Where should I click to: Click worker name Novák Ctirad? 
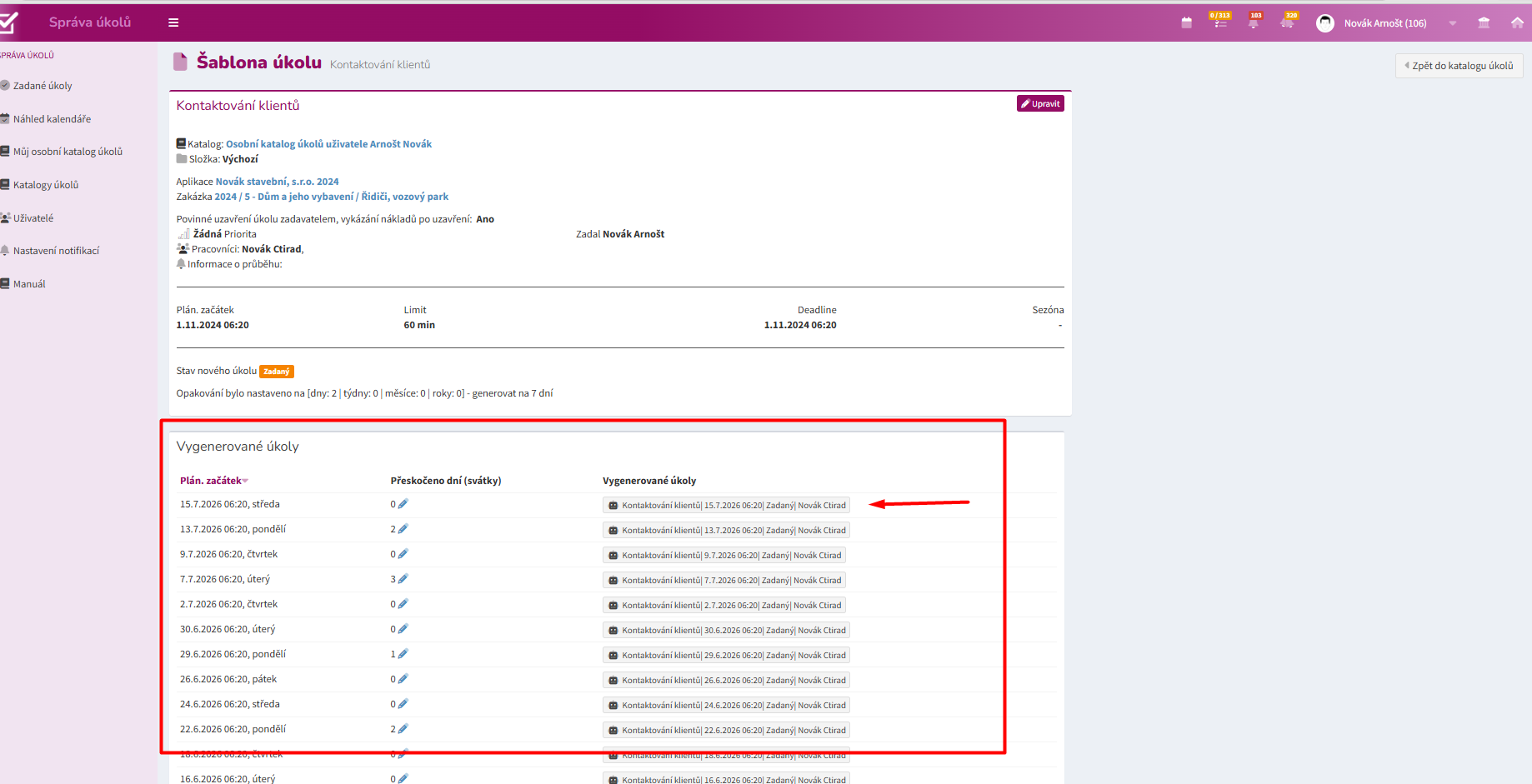[272, 249]
